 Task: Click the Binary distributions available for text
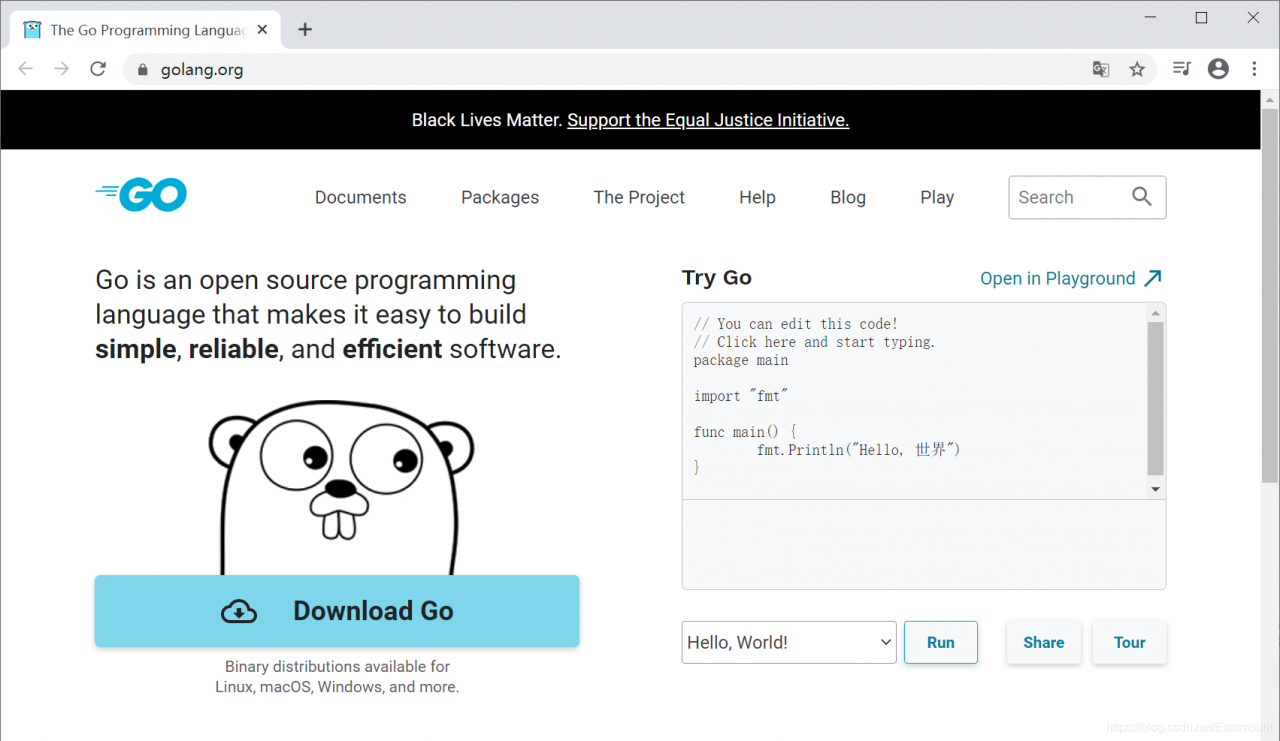click(337, 666)
